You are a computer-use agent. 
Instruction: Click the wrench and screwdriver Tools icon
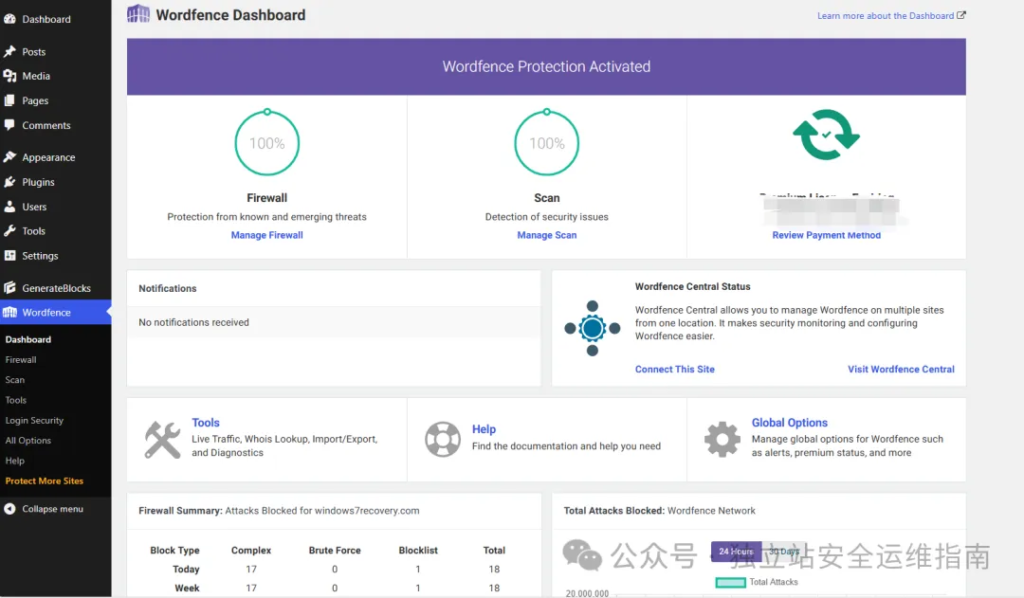coord(162,439)
